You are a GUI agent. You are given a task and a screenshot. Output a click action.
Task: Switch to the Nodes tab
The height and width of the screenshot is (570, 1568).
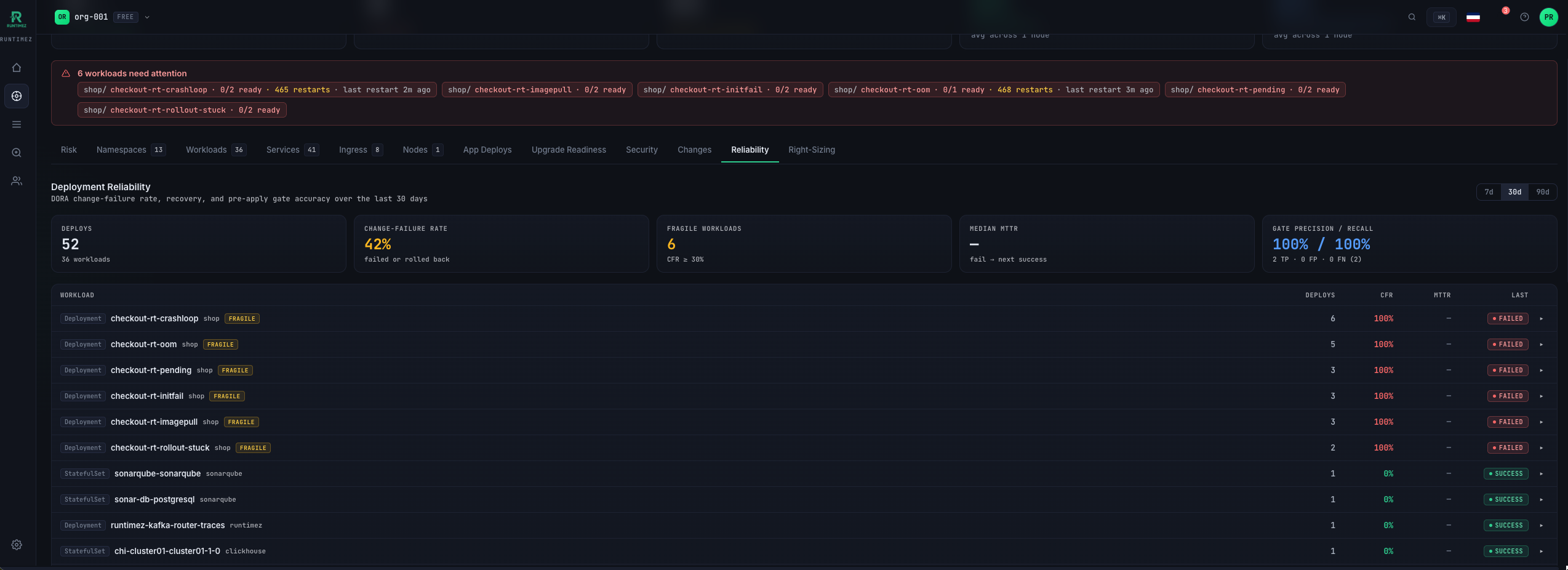click(x=423, y=150)
